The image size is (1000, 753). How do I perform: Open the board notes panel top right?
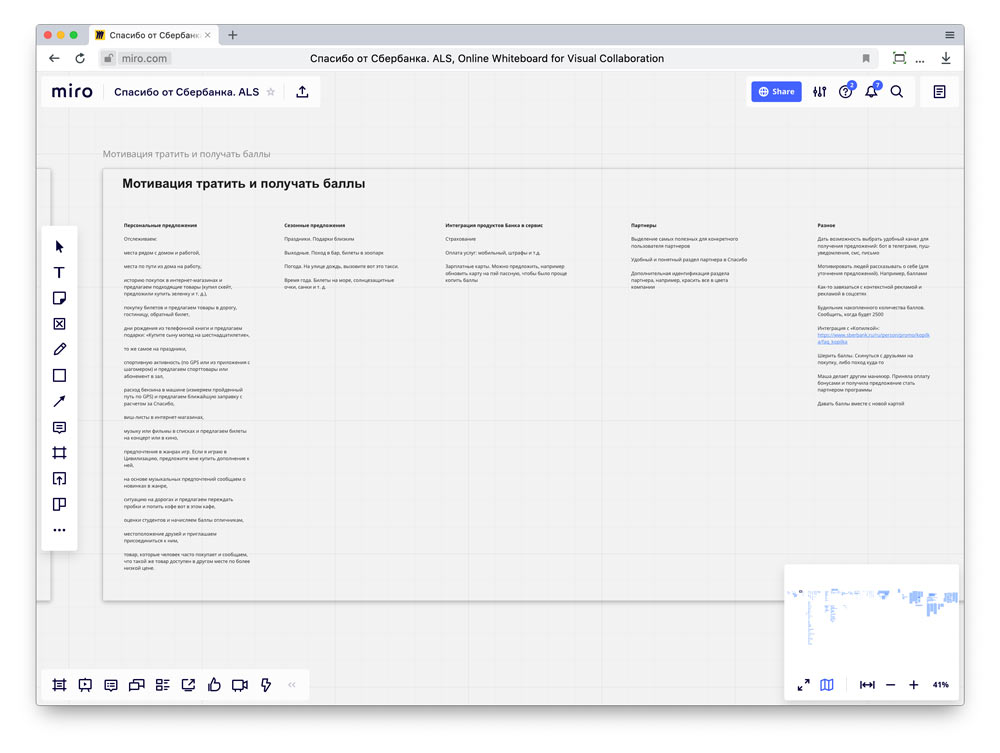pos(938,91)
